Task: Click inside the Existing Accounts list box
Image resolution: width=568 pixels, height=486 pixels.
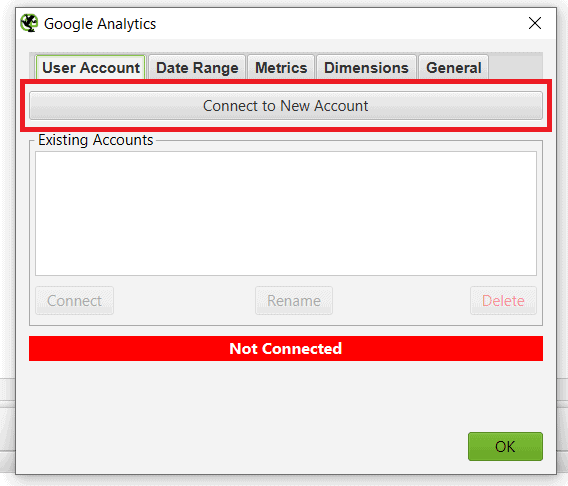Action: 286,213
